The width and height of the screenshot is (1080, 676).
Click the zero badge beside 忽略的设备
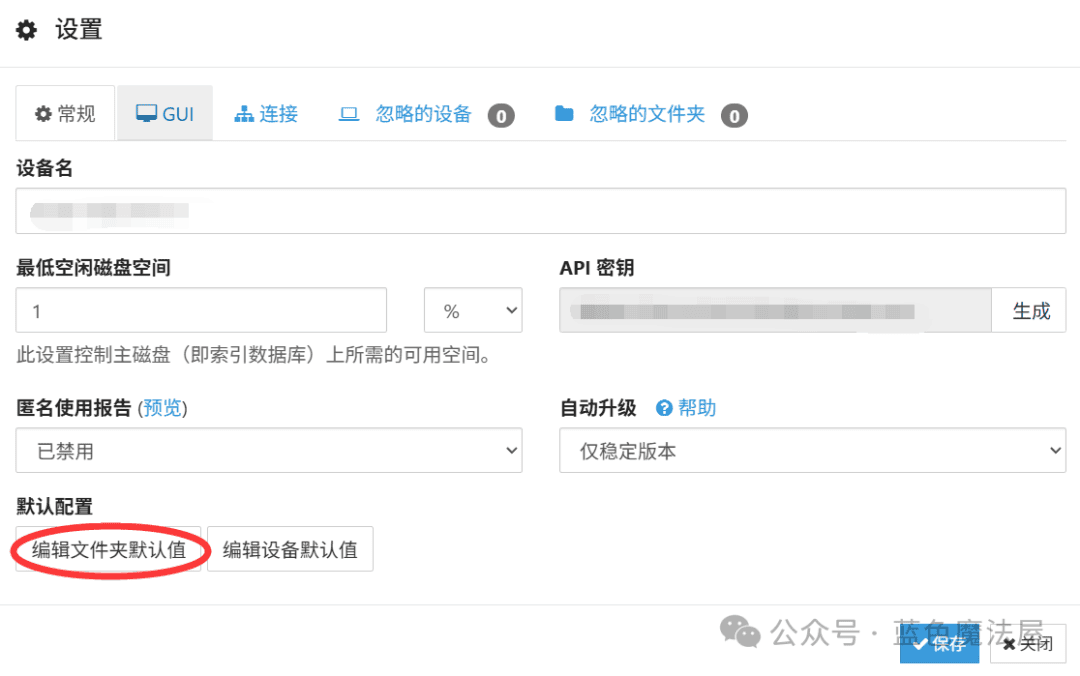(501, 116)
